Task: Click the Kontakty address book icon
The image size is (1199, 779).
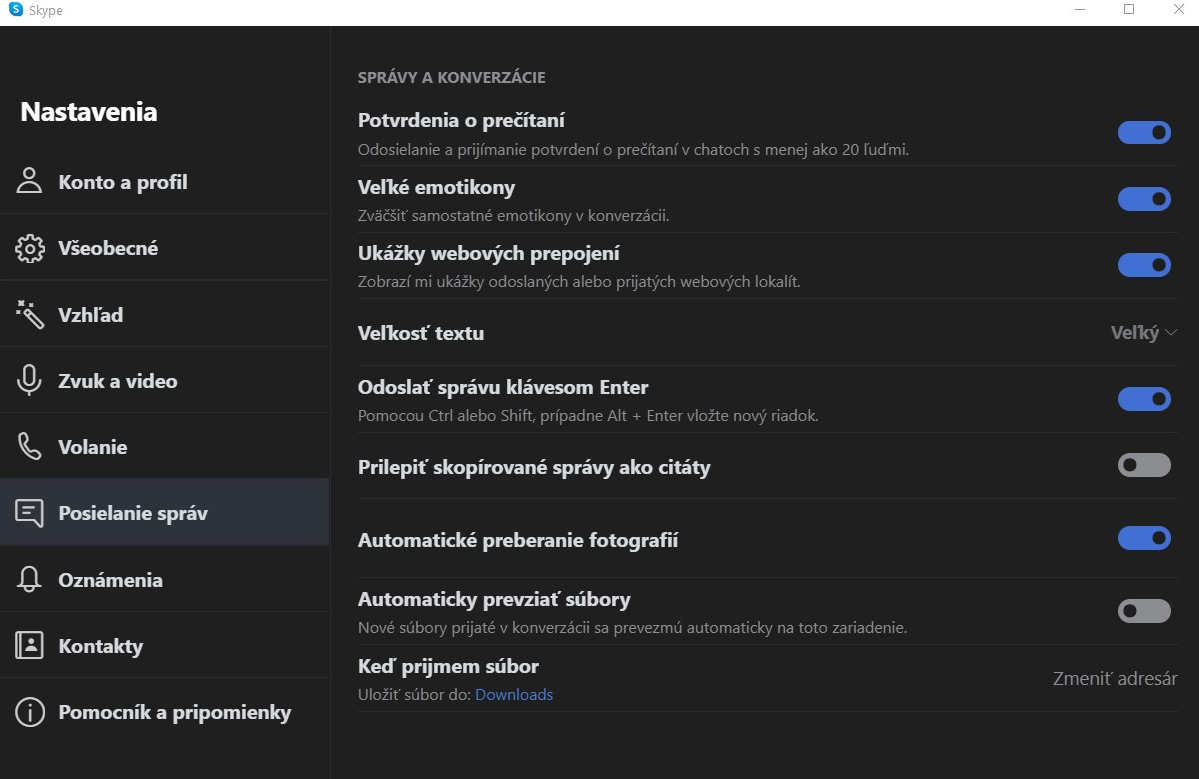Action: 30,646
